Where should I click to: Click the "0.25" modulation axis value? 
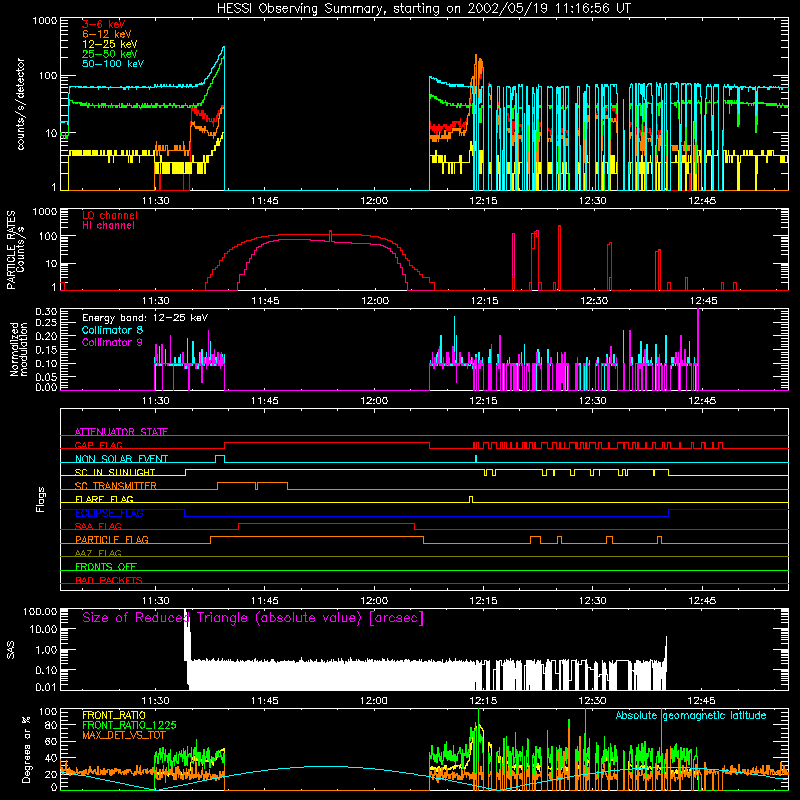pos(46,323)
